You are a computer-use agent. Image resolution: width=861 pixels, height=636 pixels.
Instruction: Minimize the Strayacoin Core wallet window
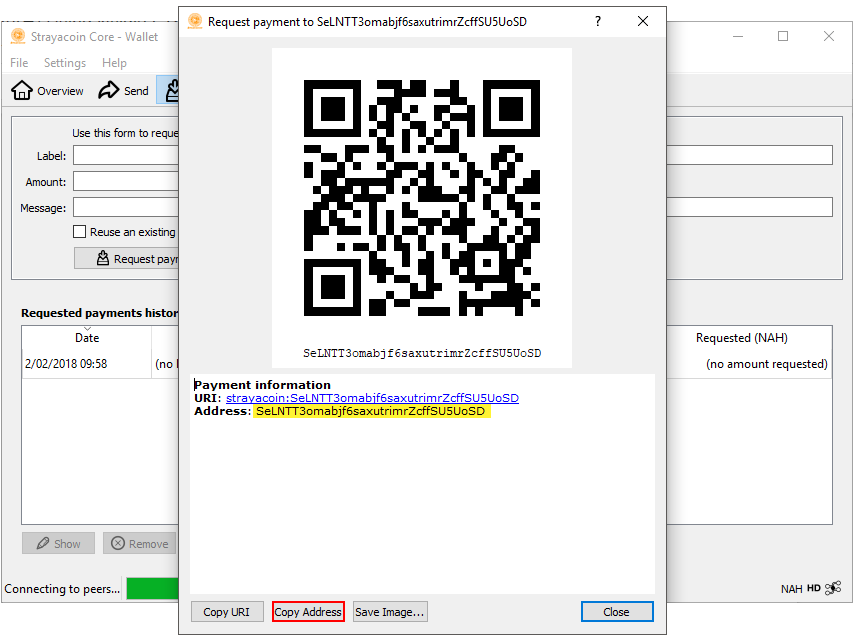point(738,36)
